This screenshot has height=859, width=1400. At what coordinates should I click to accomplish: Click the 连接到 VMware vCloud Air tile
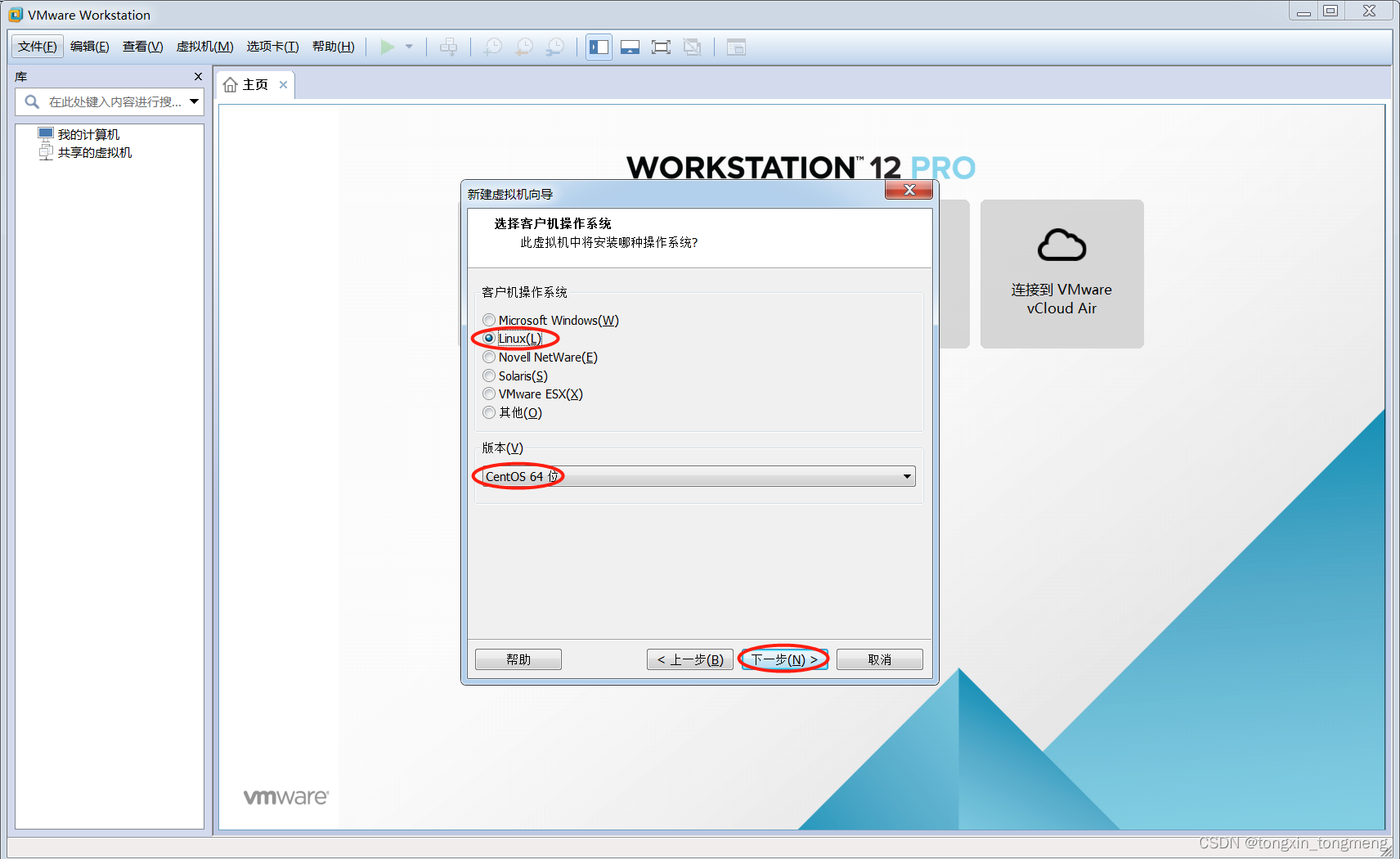(1061, 274)
